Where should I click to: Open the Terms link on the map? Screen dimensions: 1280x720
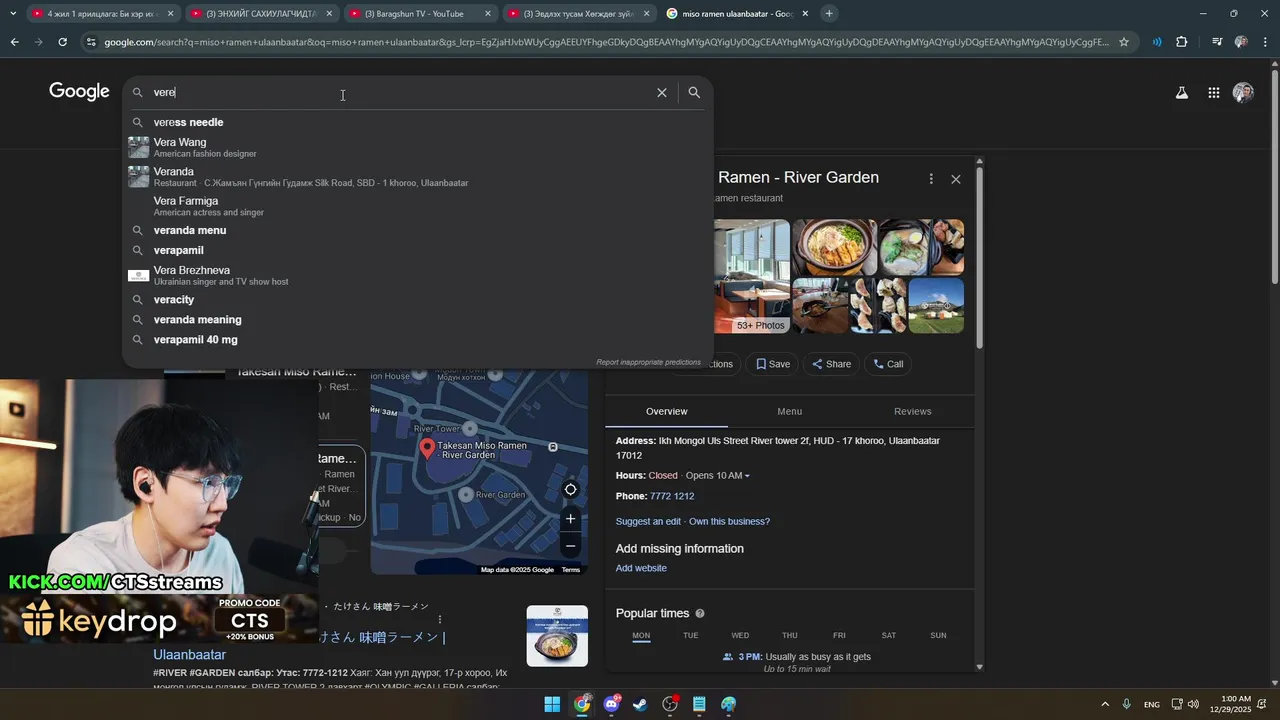pos(570,570)
